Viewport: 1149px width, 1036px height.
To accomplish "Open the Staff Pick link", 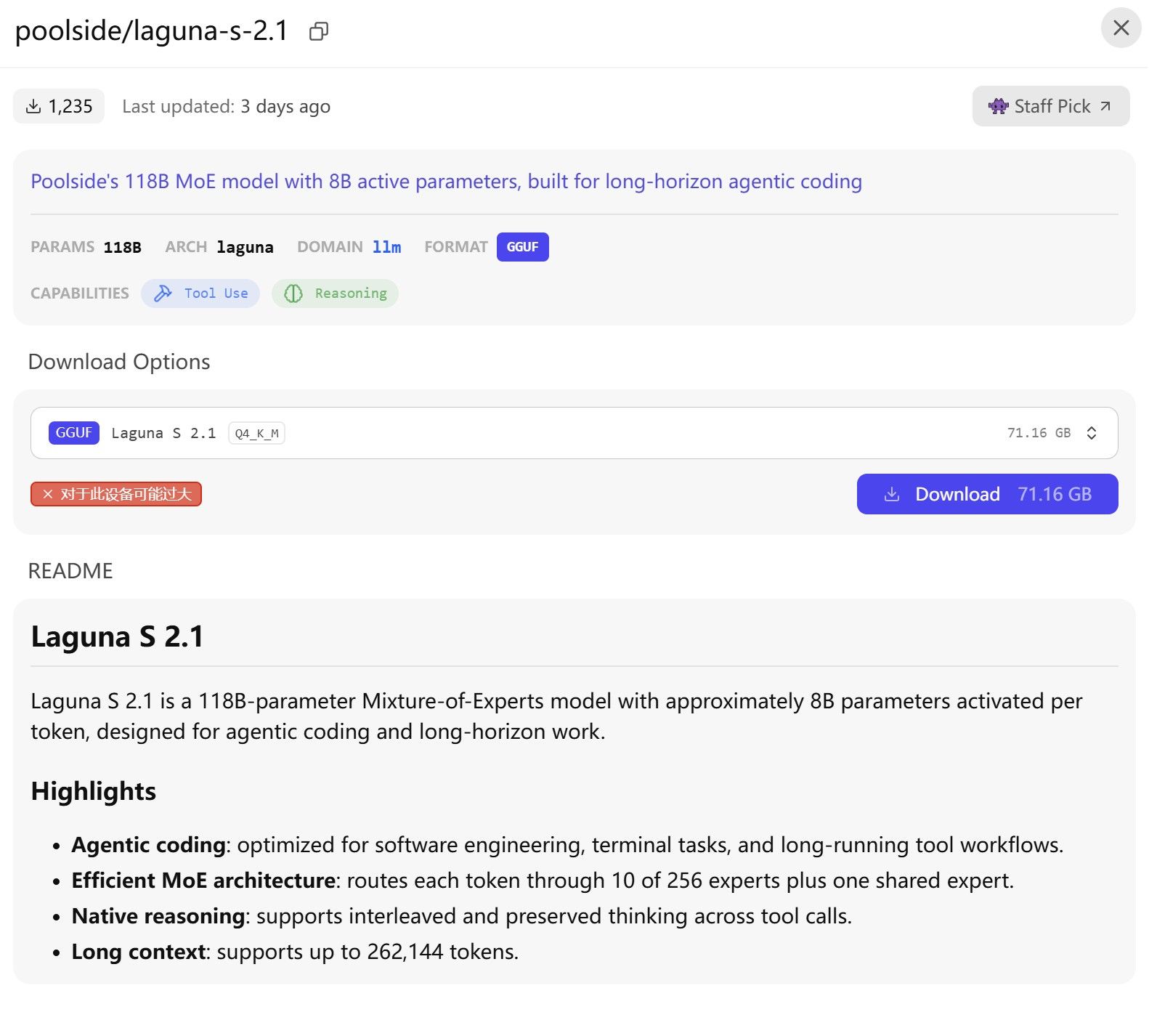I will coord(1051,106).
